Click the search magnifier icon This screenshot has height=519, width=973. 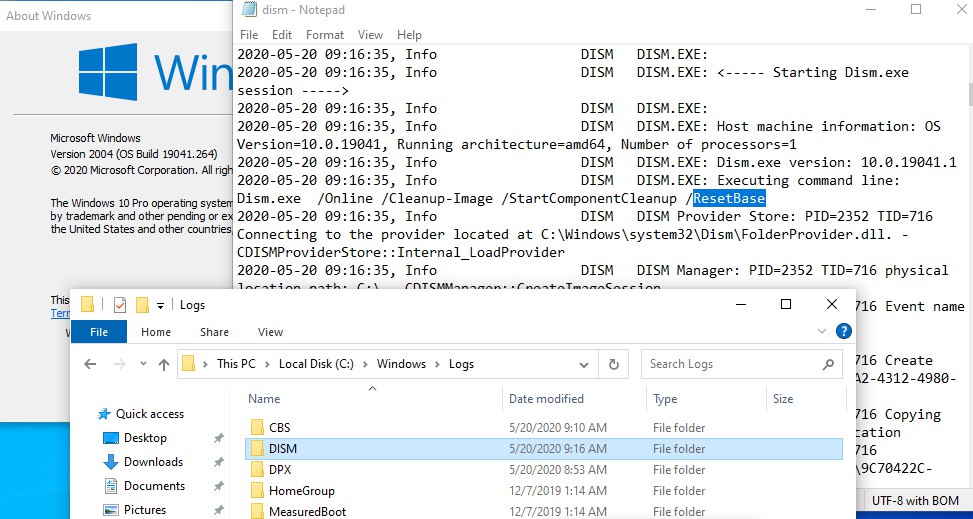(x=828, y=364)
